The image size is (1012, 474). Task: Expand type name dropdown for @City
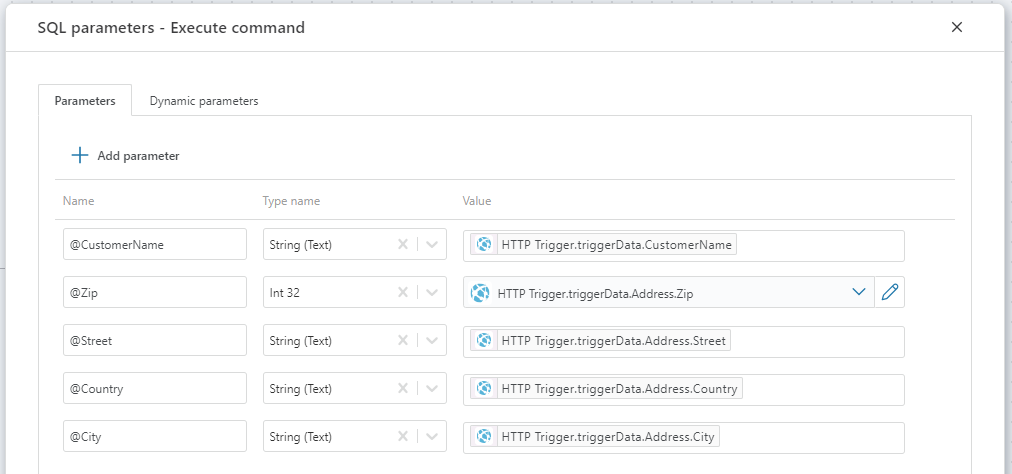[432, 436]
